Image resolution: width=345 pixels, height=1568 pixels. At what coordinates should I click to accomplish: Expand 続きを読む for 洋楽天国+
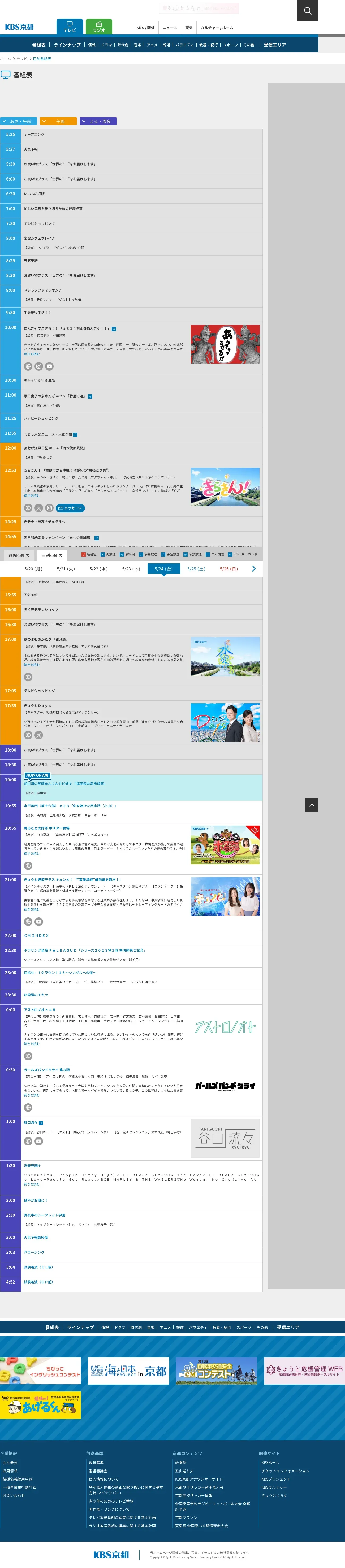pyautogui.click(x=32, y=1184)
